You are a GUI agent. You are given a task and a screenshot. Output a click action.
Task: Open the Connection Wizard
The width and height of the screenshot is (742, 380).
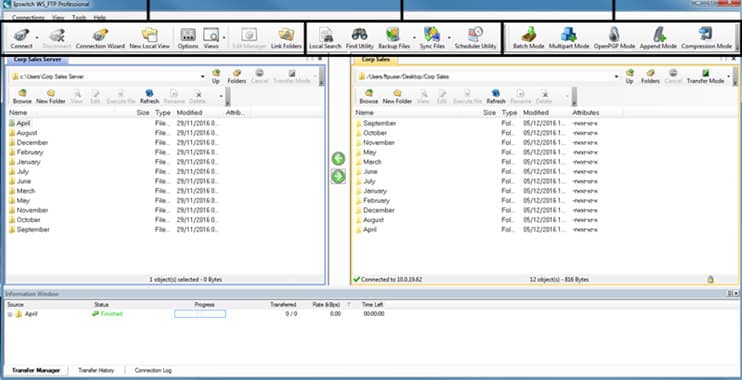click(x=100, y=38)
